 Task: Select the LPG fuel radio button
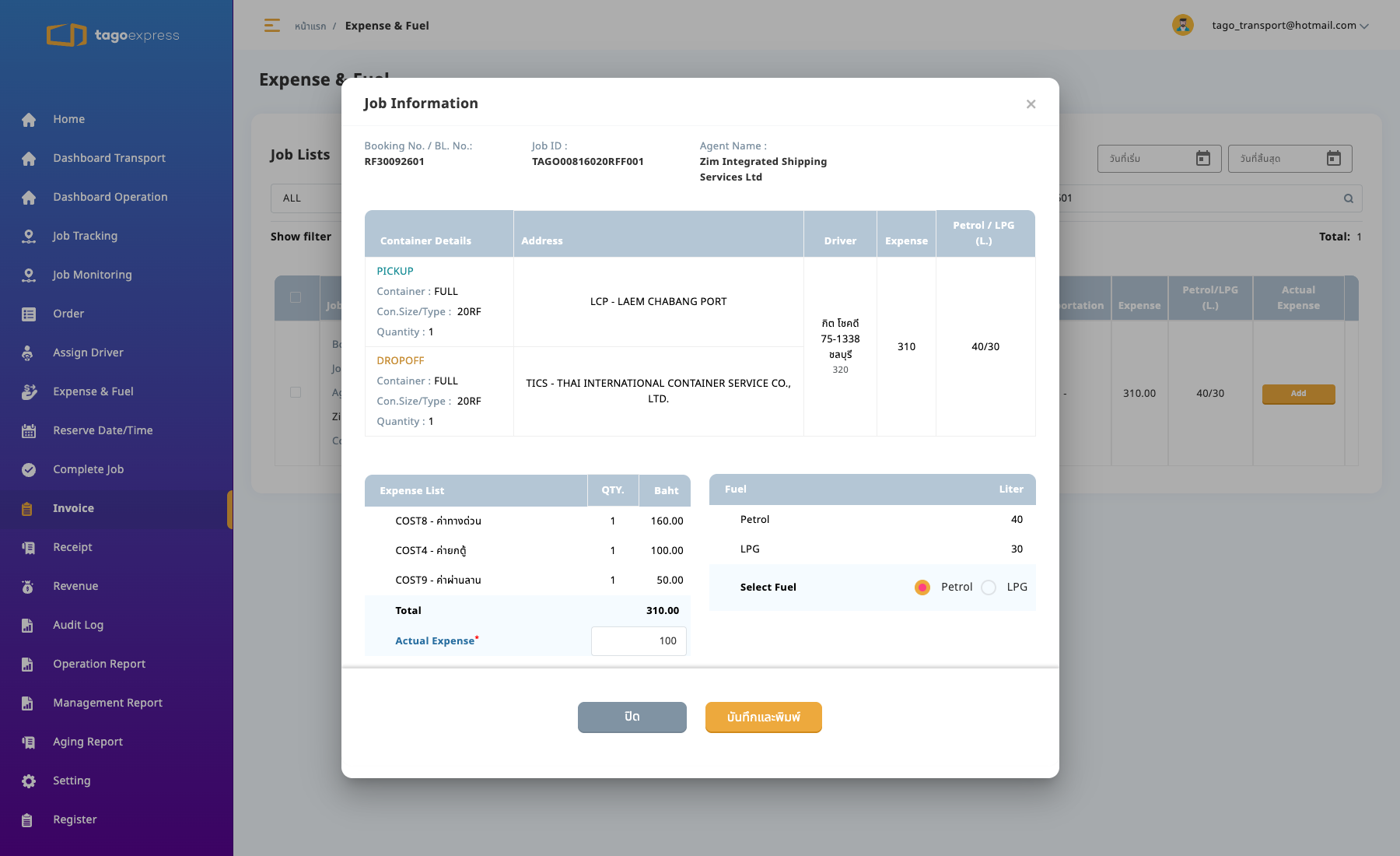[989, 588]
